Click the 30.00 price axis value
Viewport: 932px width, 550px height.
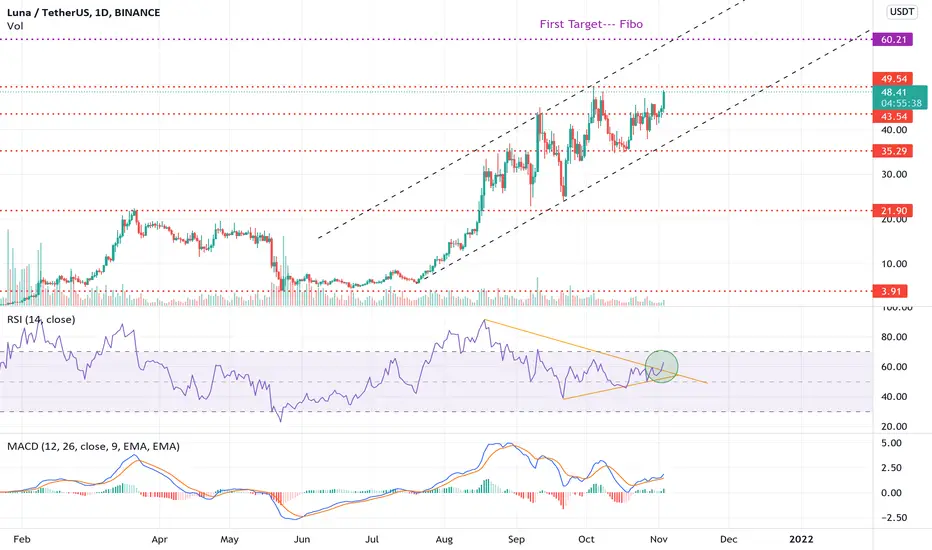coord(894,174)
